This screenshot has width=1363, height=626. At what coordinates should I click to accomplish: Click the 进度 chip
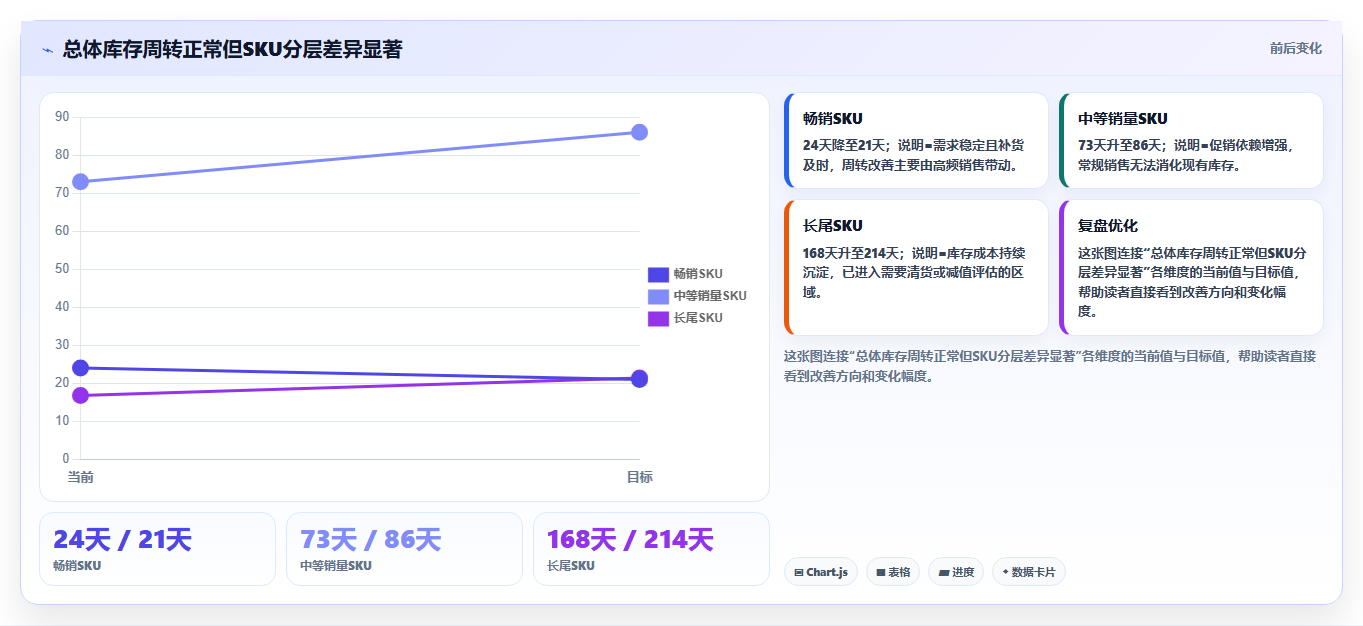(956, 572)
